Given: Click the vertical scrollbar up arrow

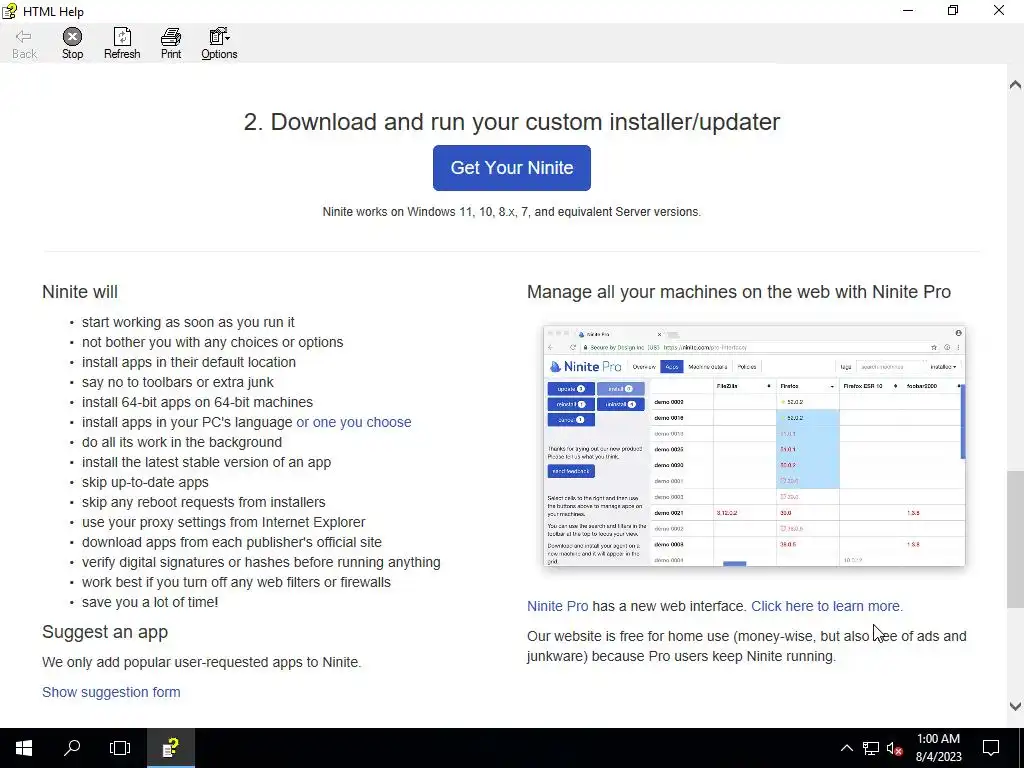Looking at the screenshot, I should coord(1015,85).
